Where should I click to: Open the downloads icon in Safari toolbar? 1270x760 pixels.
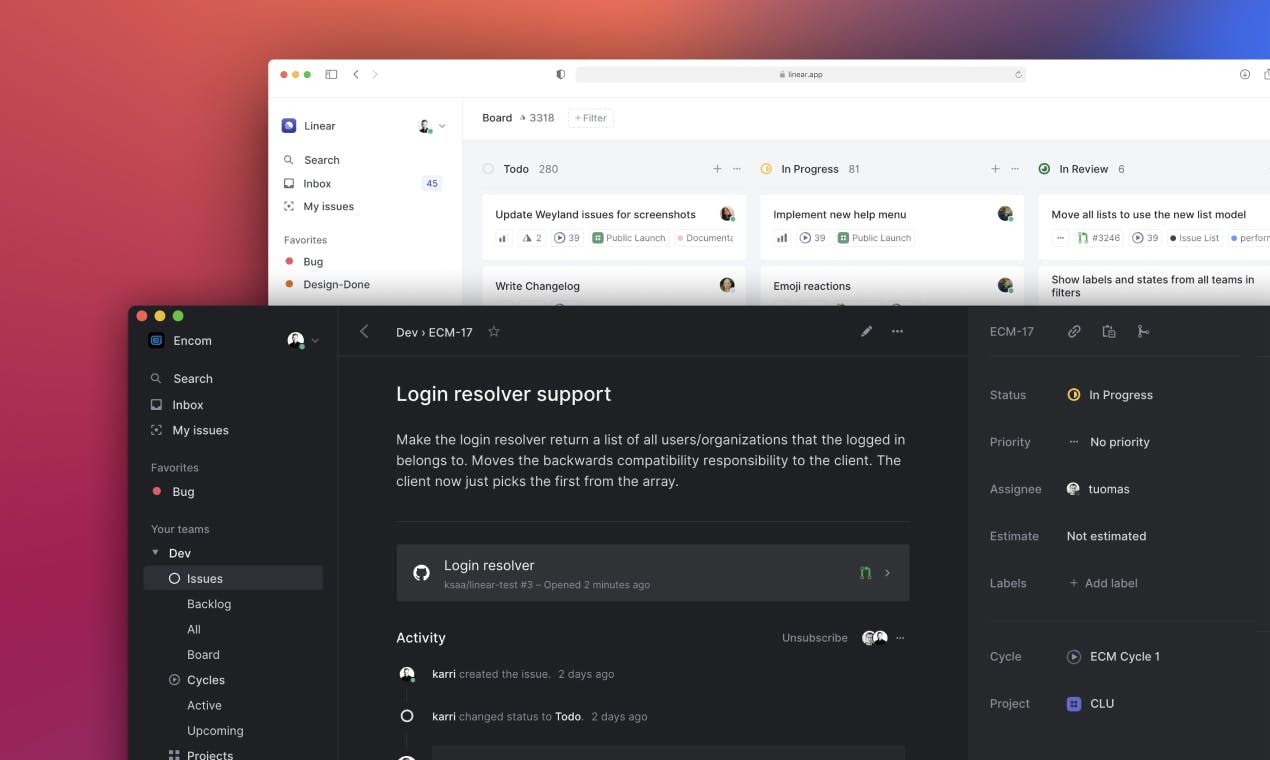pos(1245,74)
